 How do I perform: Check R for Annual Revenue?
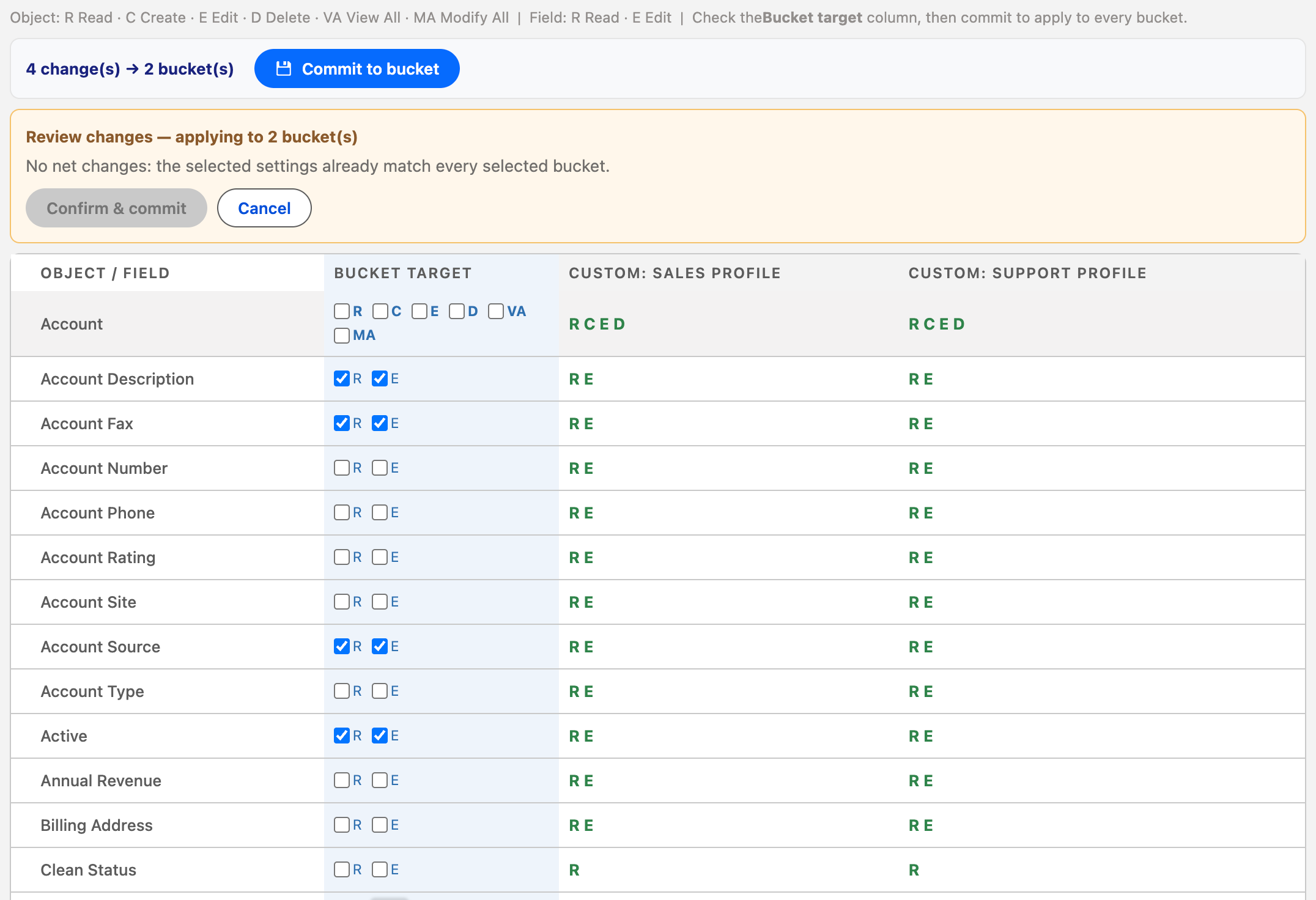click(342, 780)
